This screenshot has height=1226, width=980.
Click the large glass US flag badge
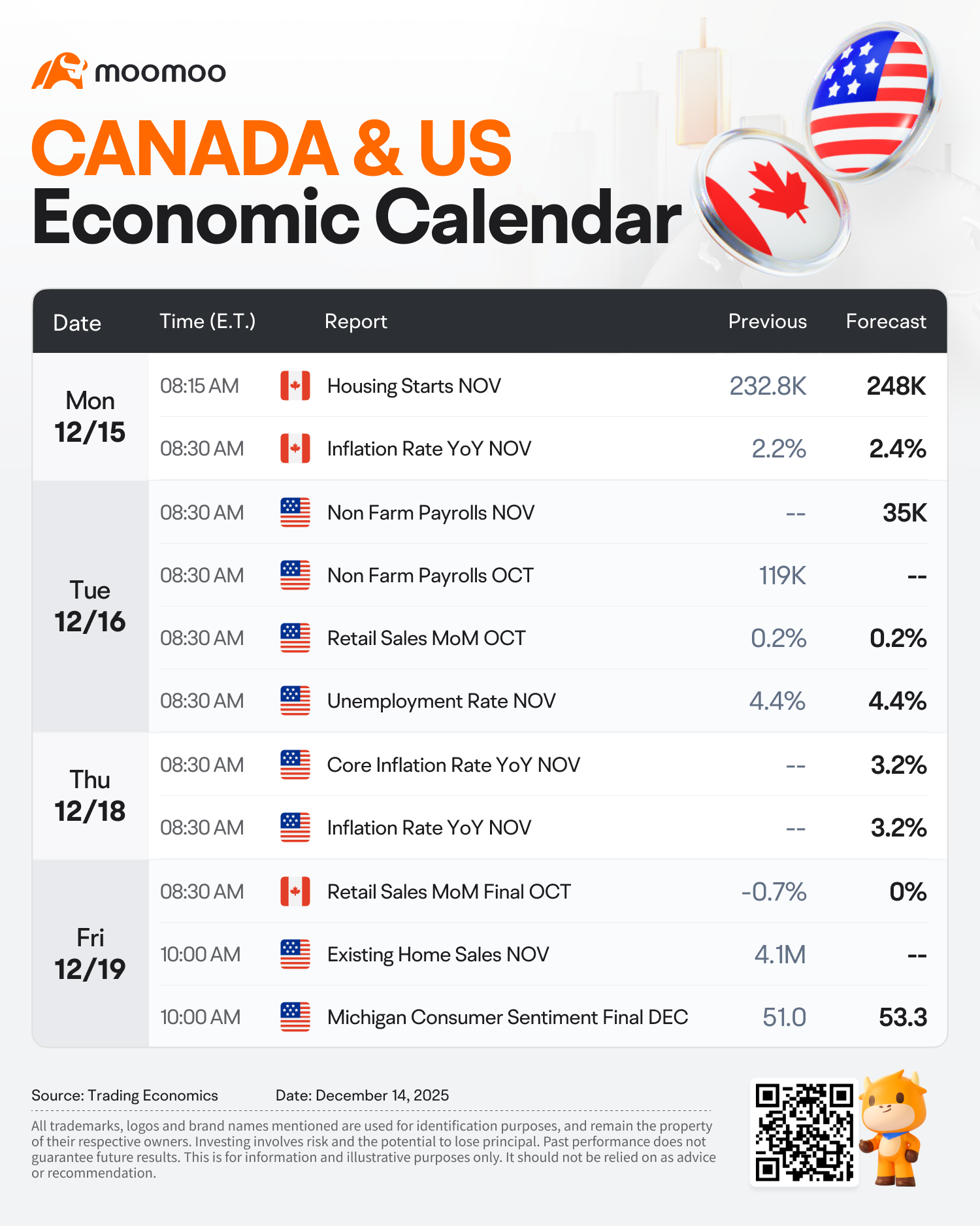coord(870,101)
